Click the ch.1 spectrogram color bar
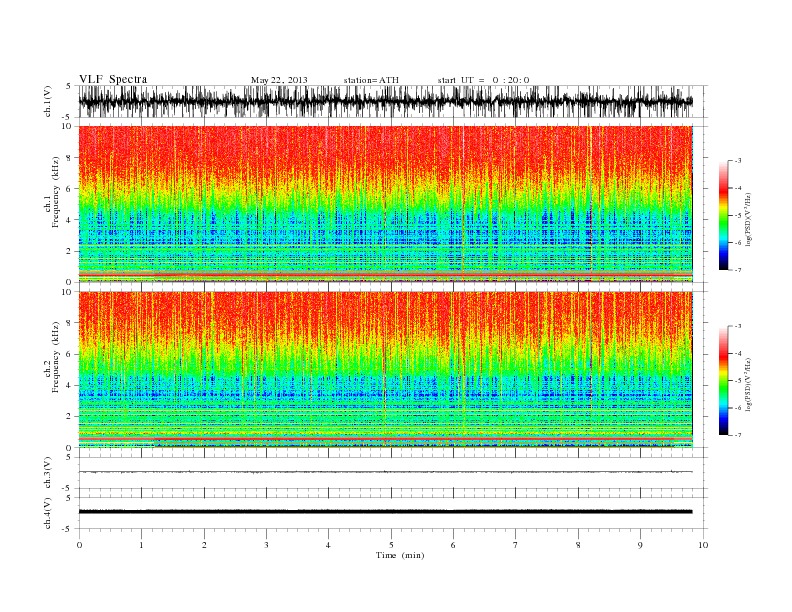This screenshot has width=792, height=612. (723, 215)
